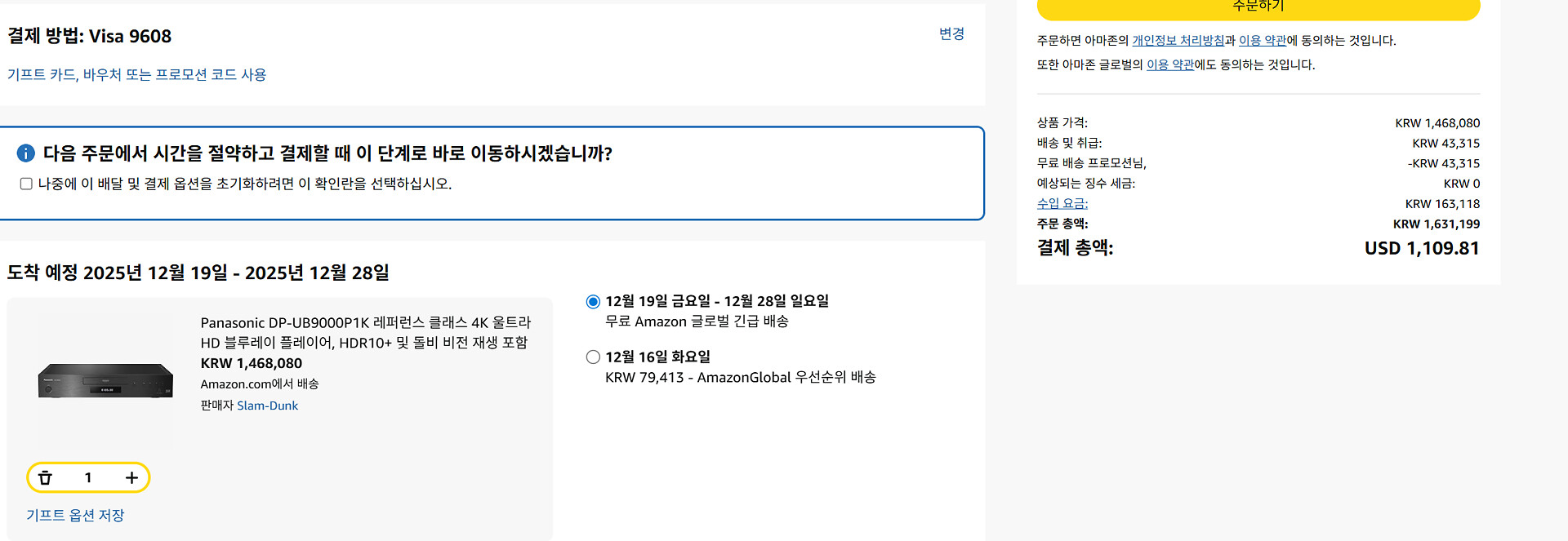Click the item price KRW 1,468,080 under title
1568x541 pixels.
pos(252,363)
